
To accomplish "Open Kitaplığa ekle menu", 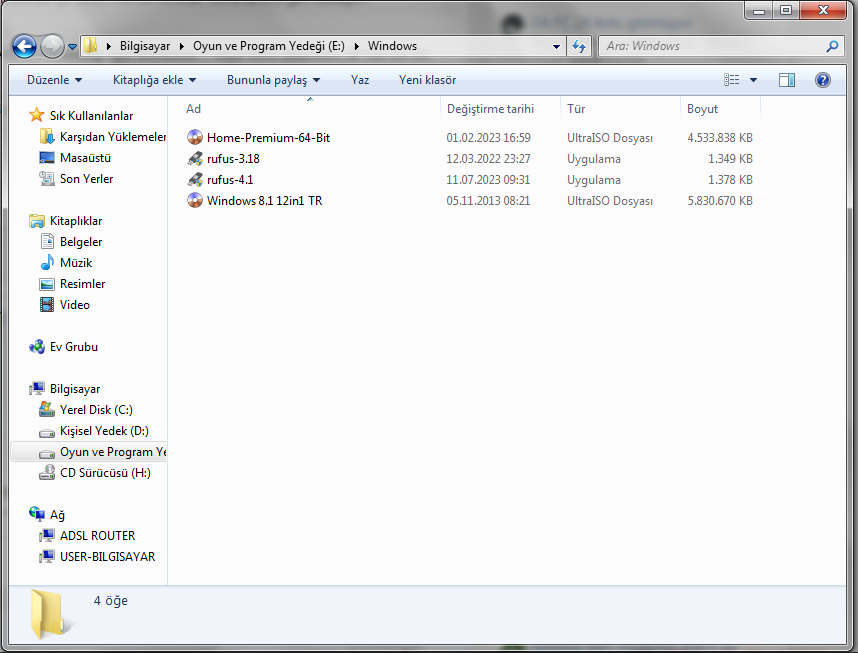I will coord(154,80).
